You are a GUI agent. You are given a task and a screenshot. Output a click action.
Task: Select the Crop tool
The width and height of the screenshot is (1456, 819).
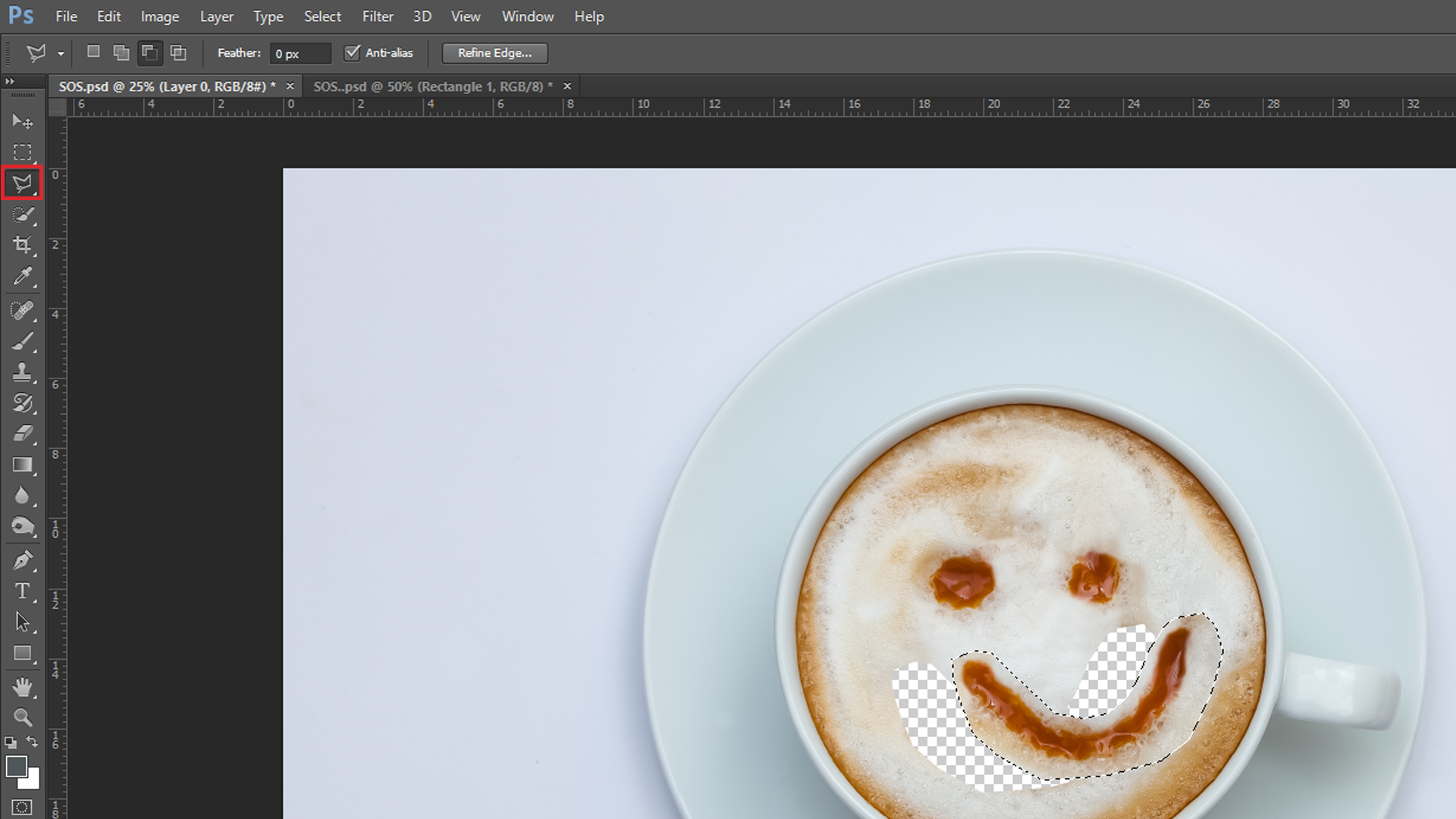22,245
